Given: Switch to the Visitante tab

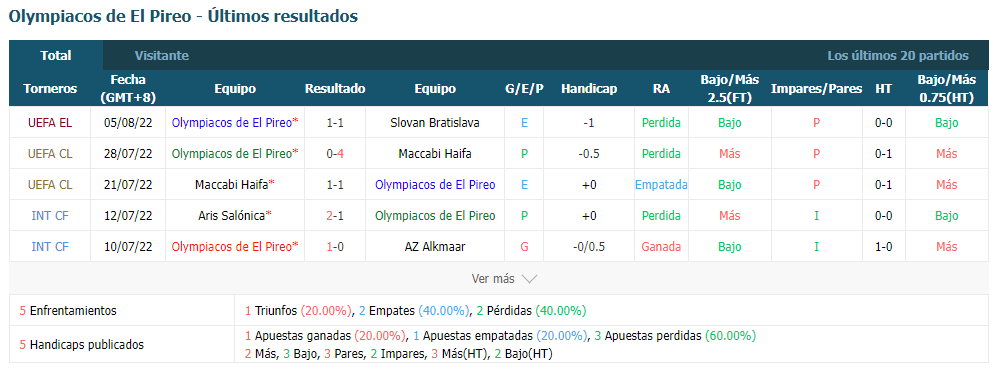Looking at the screenshot, I should [162, 55].
